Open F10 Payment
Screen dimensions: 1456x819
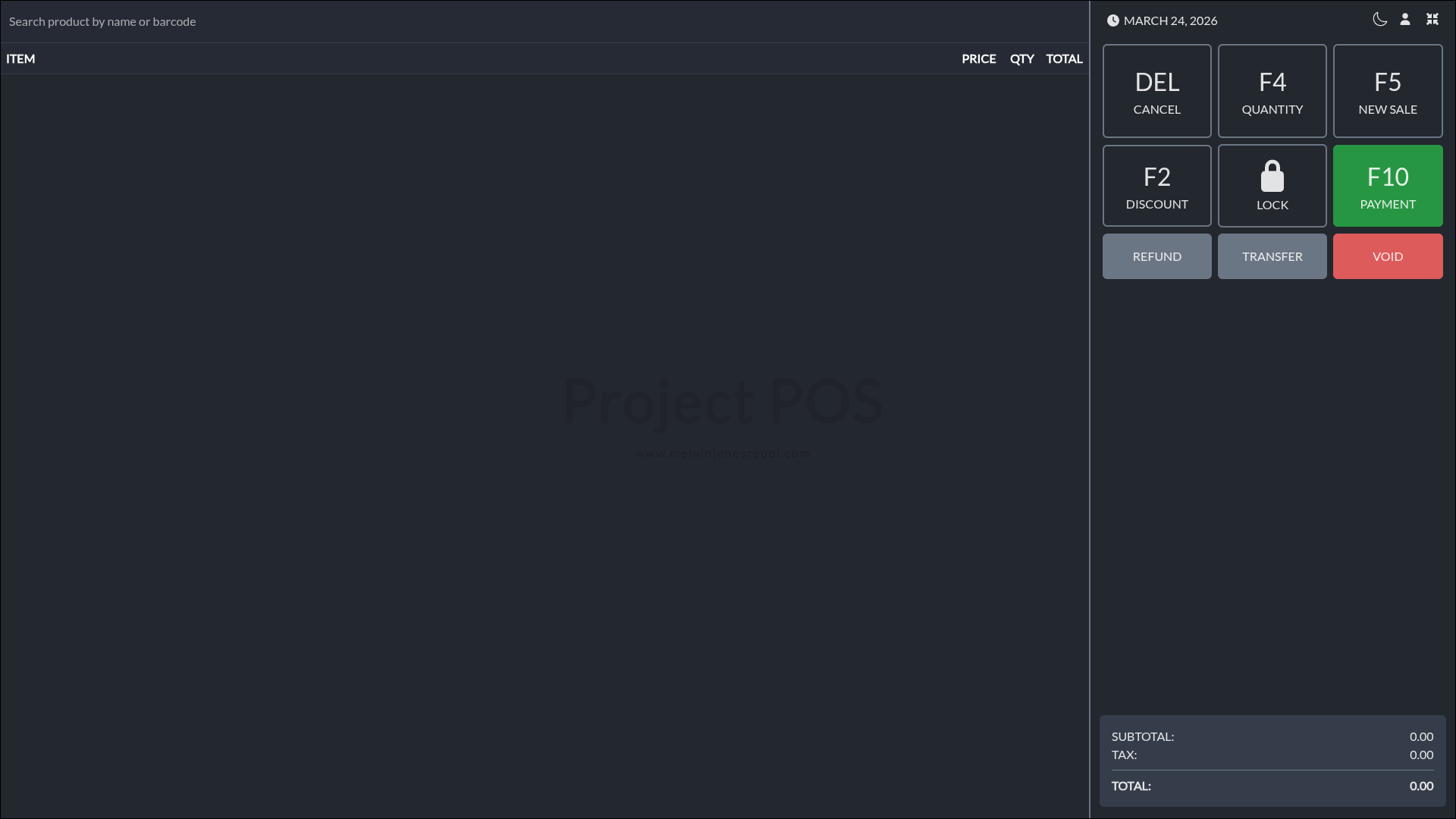(x=1387, y=186)
